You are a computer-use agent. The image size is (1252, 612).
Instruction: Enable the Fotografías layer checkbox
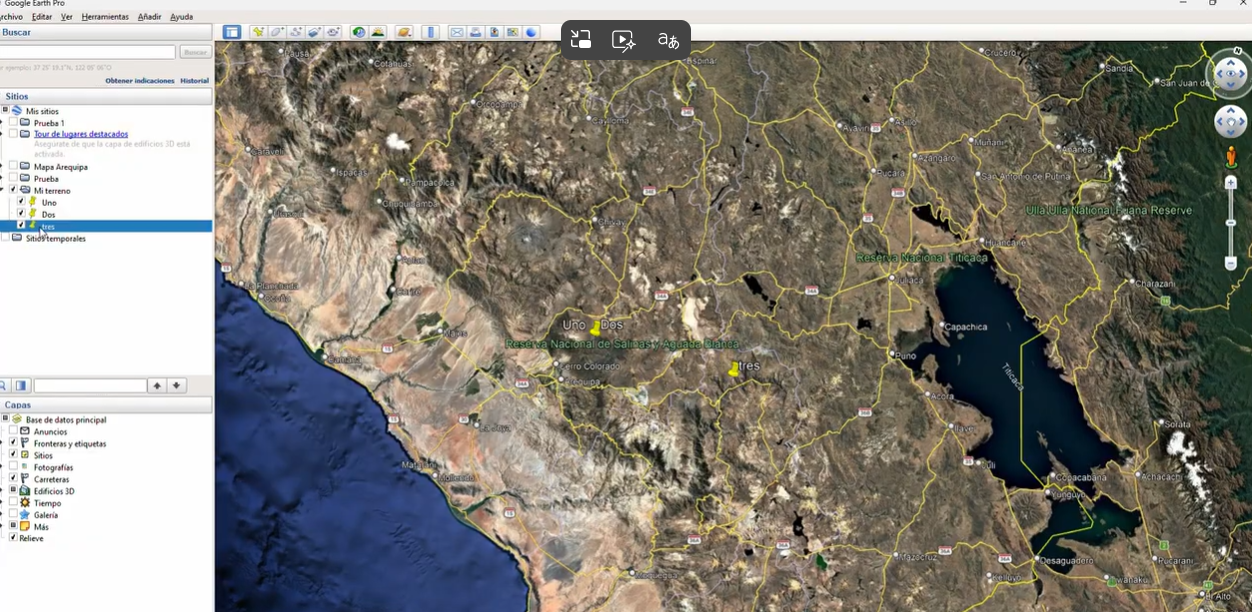13,467
